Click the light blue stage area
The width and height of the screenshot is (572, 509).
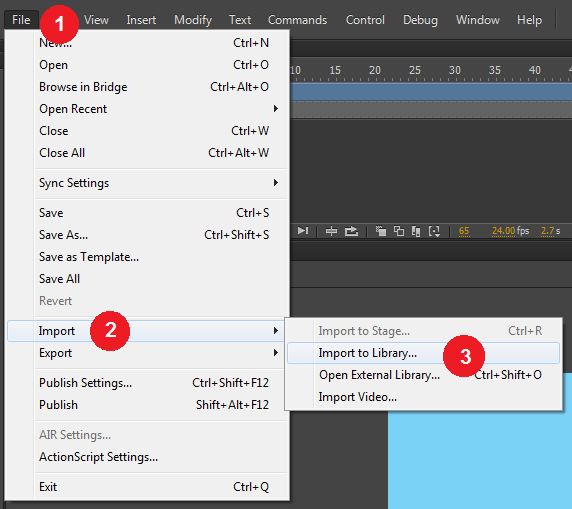[480, 460]
